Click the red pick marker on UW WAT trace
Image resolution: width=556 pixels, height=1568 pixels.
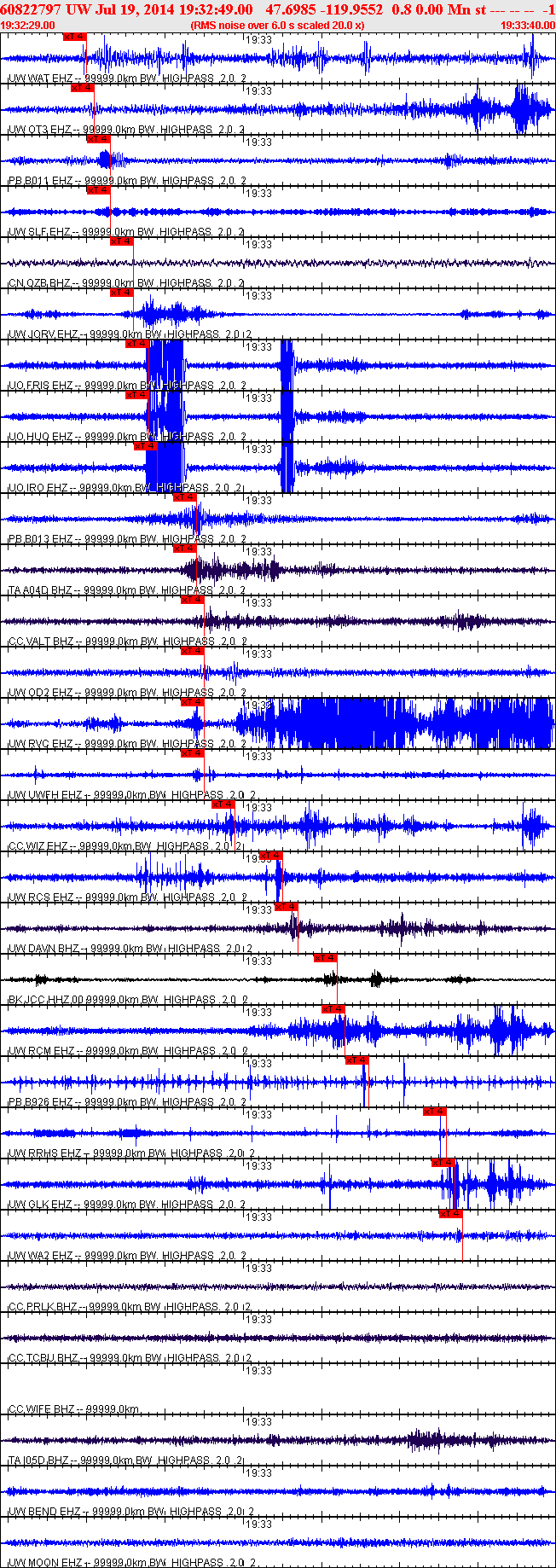pyautogui.click(x=75, y=37)
